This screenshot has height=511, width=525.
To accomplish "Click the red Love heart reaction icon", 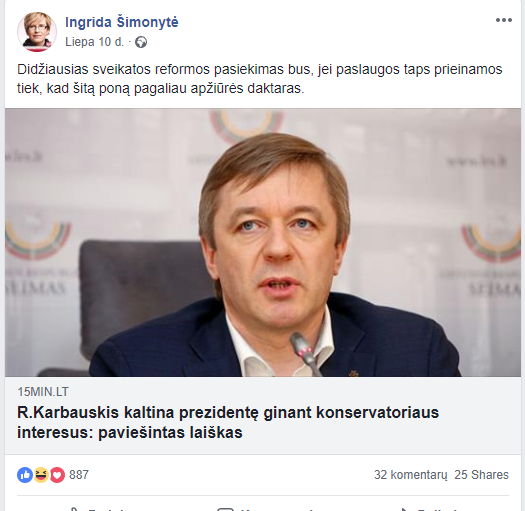I will pos(57,475).
